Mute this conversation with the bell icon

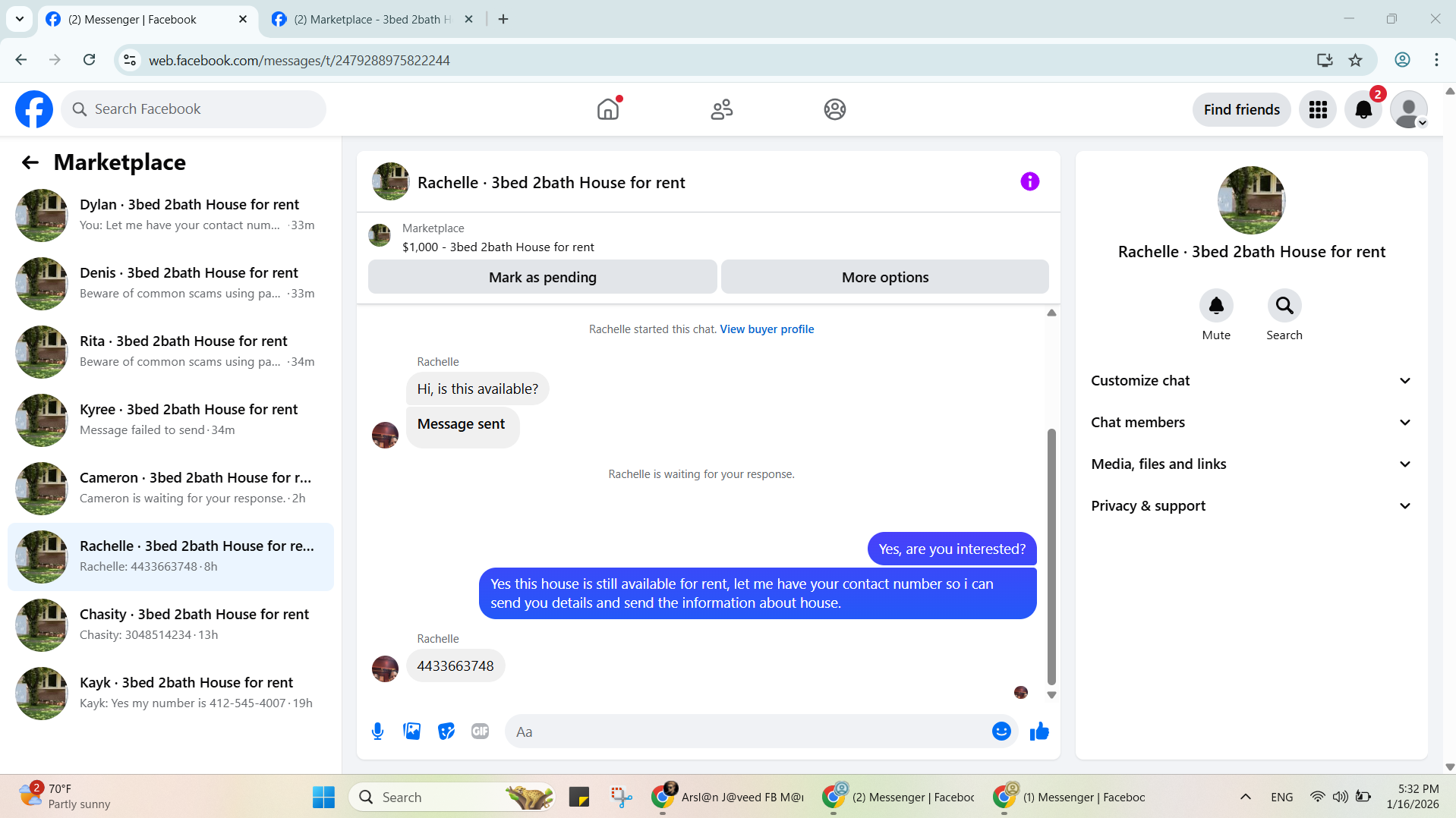coord(1216,306)
